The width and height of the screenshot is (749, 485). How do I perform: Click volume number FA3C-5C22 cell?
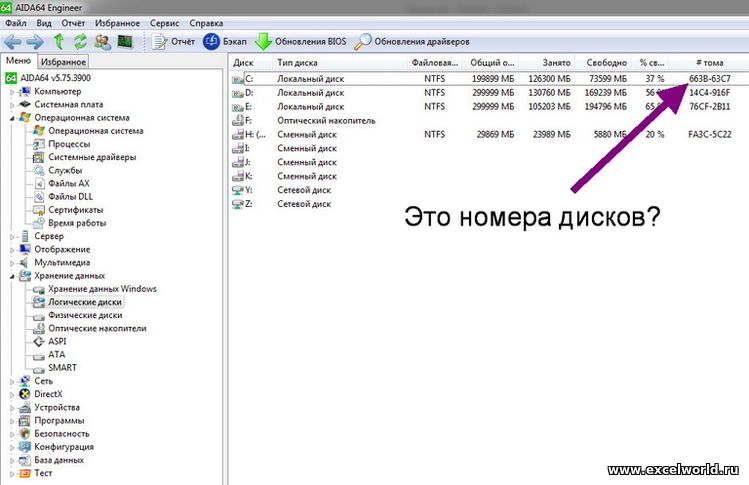pos(709,135)
